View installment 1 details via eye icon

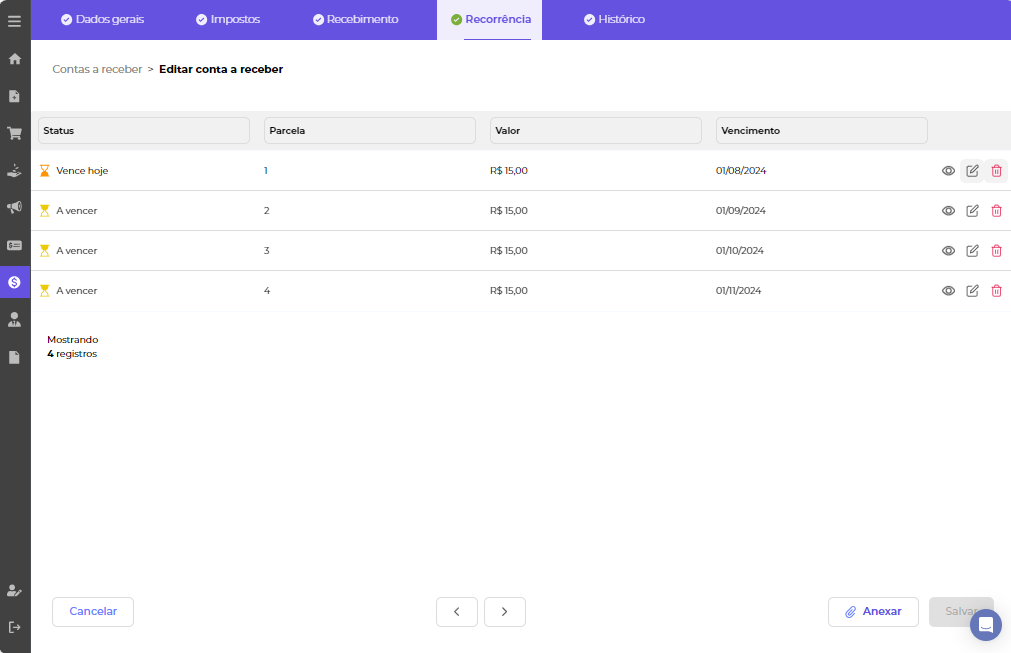(948, 171)
